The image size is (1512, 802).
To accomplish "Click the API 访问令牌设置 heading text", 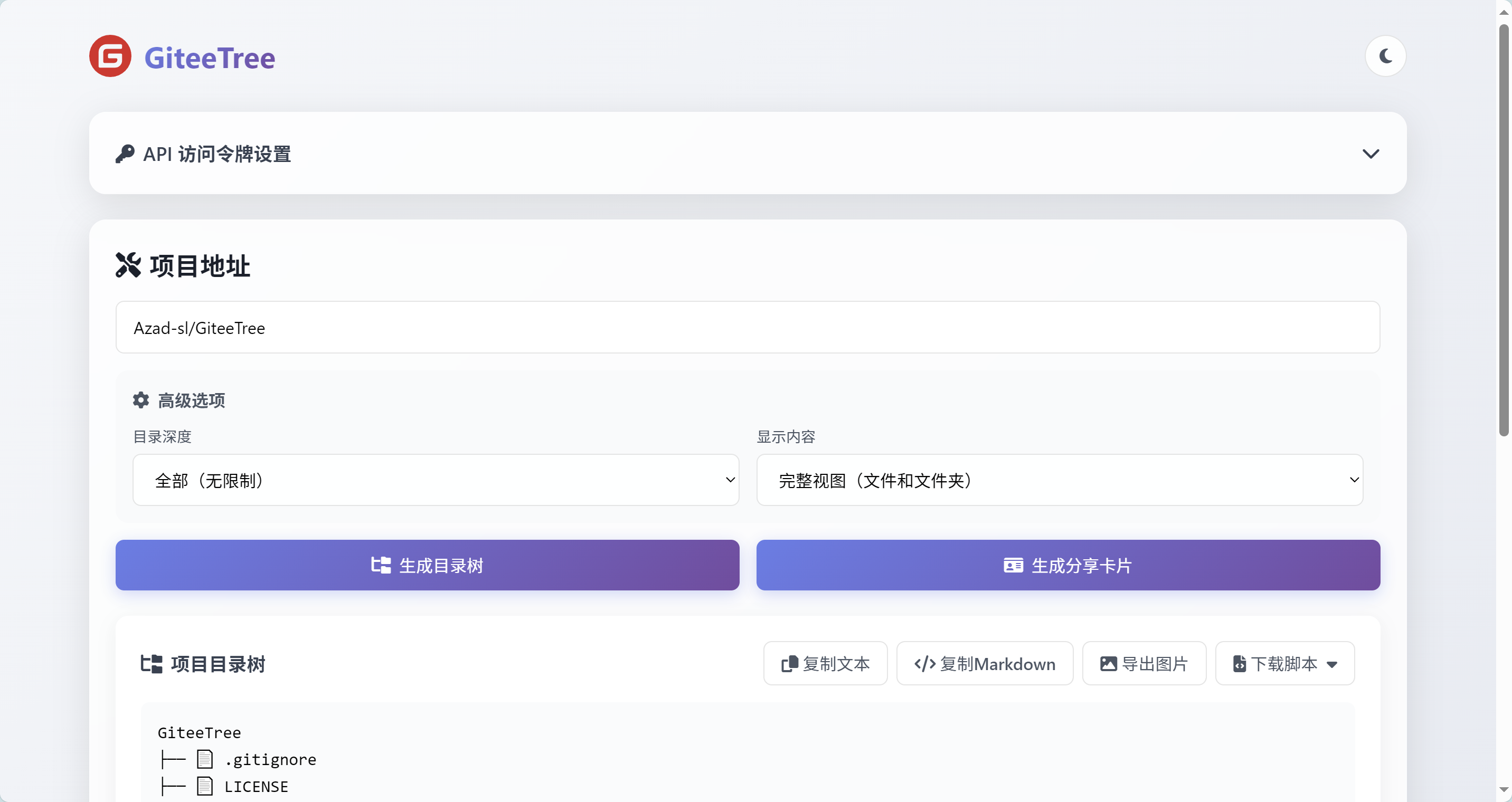I will [217, 154].
